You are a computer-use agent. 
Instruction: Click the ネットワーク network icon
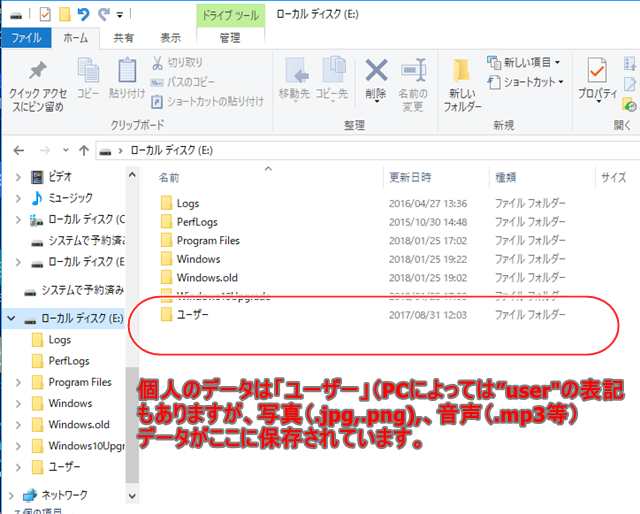click(30, 495)
